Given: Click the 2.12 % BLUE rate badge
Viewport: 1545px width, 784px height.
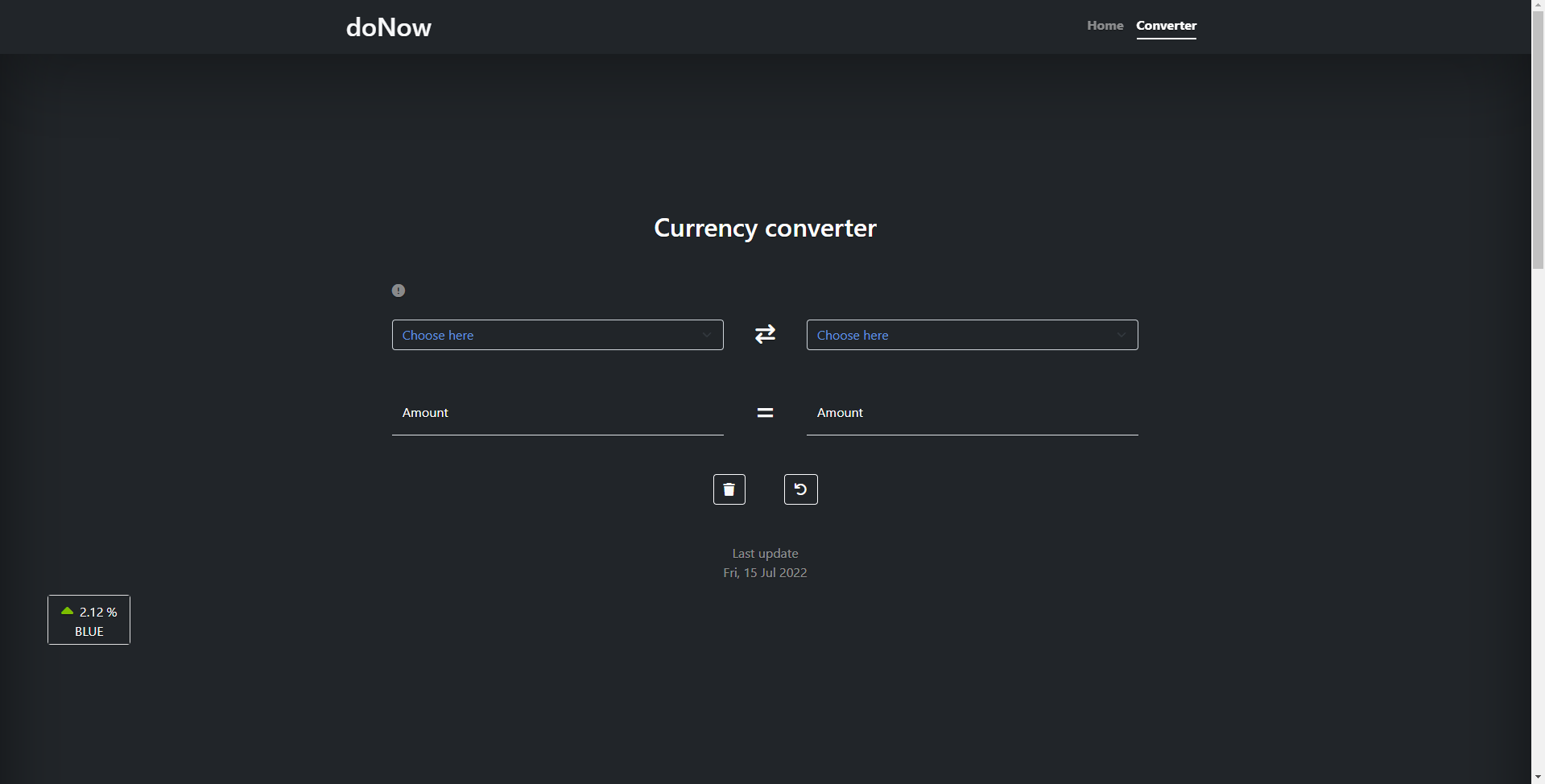Looking at the screenshot, I should (88, 620).
